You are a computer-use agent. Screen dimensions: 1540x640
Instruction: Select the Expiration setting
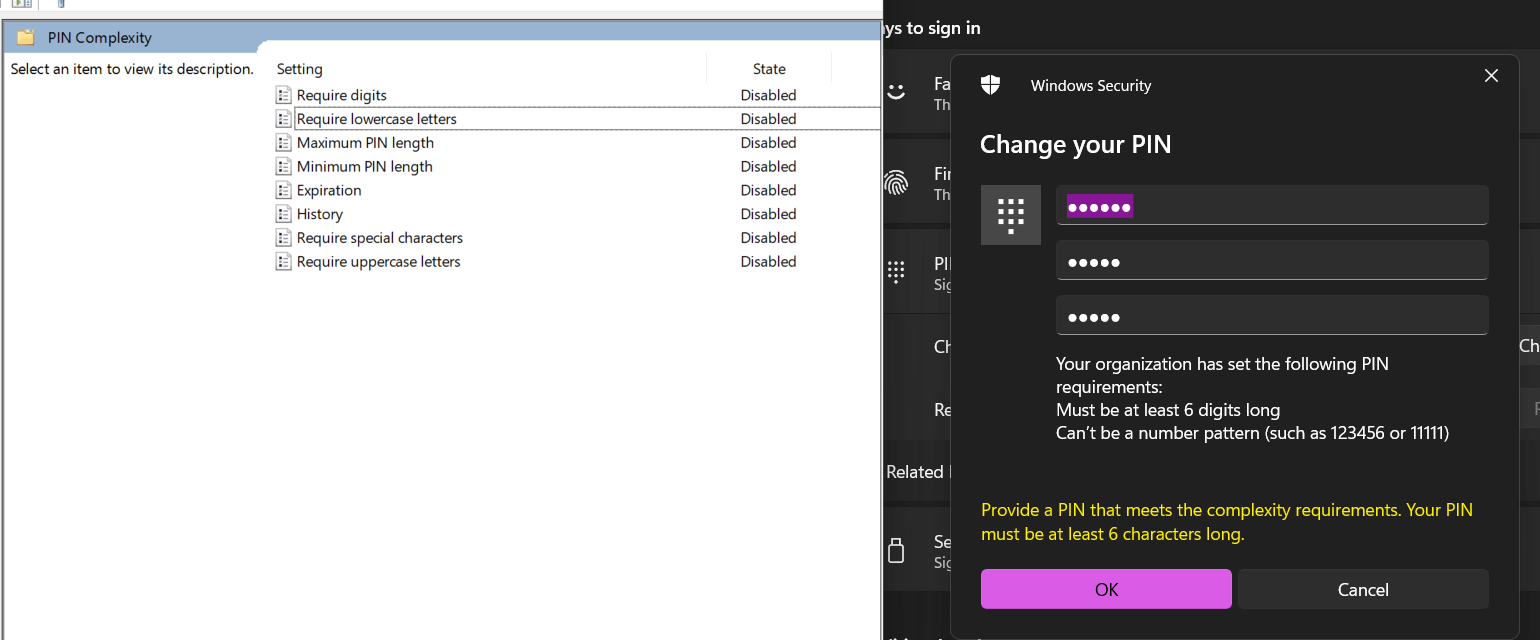329,190
